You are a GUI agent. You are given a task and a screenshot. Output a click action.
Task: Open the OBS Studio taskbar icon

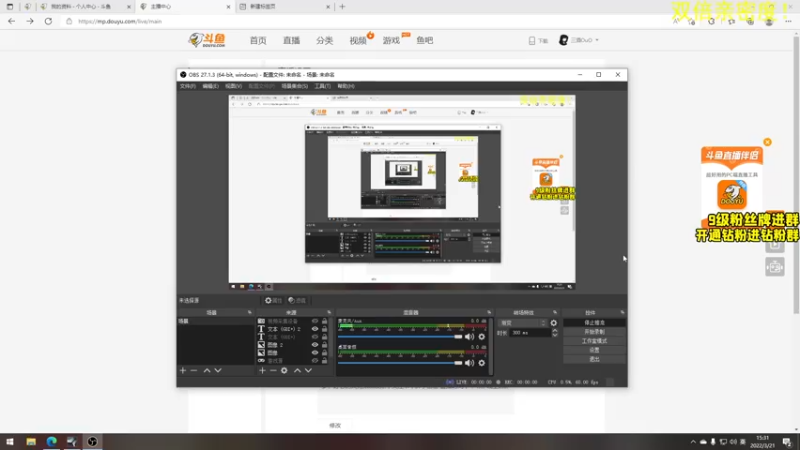click(92, 441)
